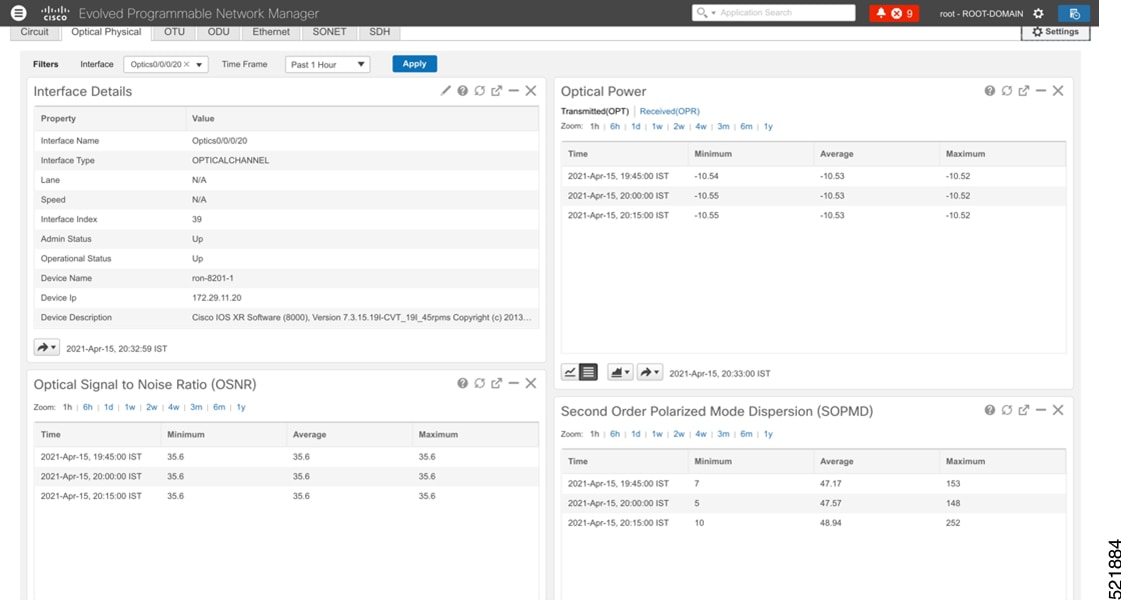Select Device Ip value 172.29.11.20
The height and width of the screenshot is (600, 1121).
click(x=217, y=297)
